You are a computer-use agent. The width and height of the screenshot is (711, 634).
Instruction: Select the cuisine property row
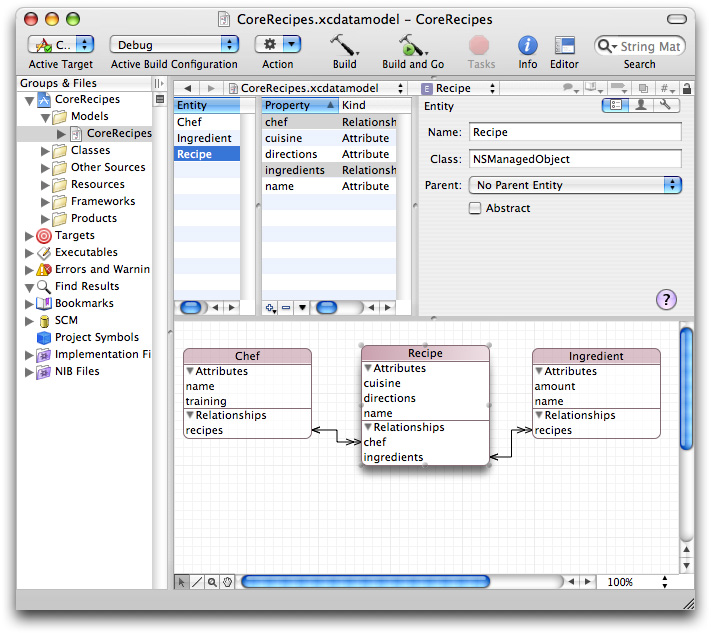[329, 138]
